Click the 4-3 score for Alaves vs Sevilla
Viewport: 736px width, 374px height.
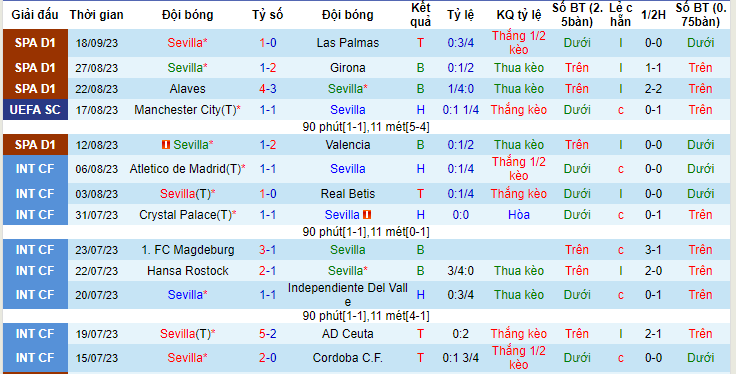268,89
